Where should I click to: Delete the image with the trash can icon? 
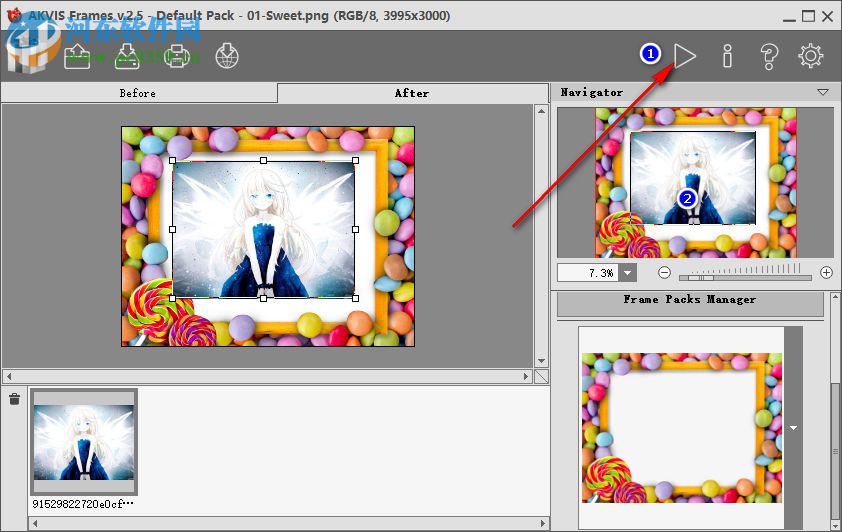click(x=14, y=399)
